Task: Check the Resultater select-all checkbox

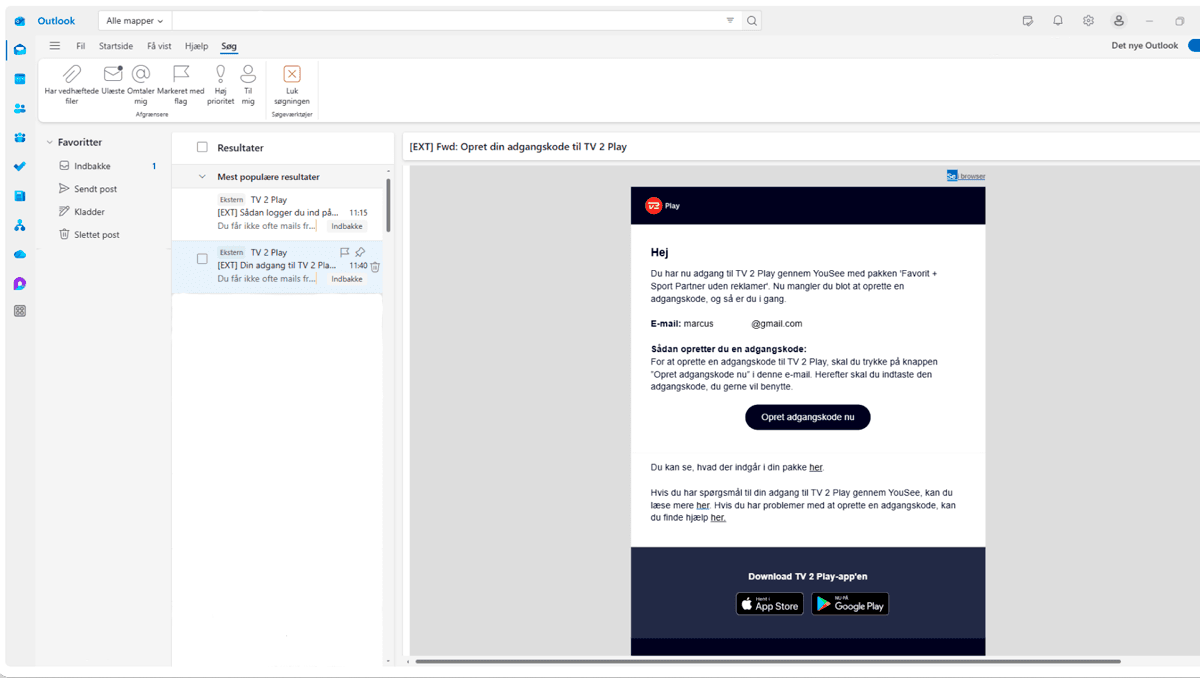Action: pos(202,147)
